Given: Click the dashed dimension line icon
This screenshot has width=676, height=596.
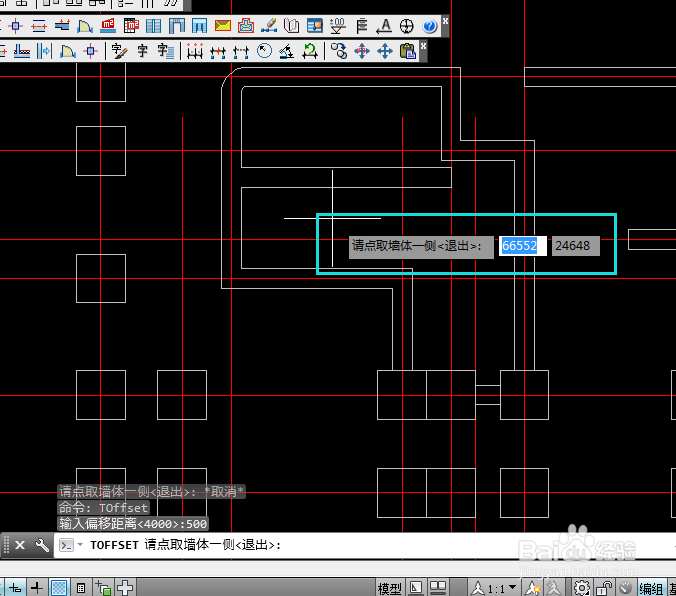Looking at the screenshot, I should point(241,51).
